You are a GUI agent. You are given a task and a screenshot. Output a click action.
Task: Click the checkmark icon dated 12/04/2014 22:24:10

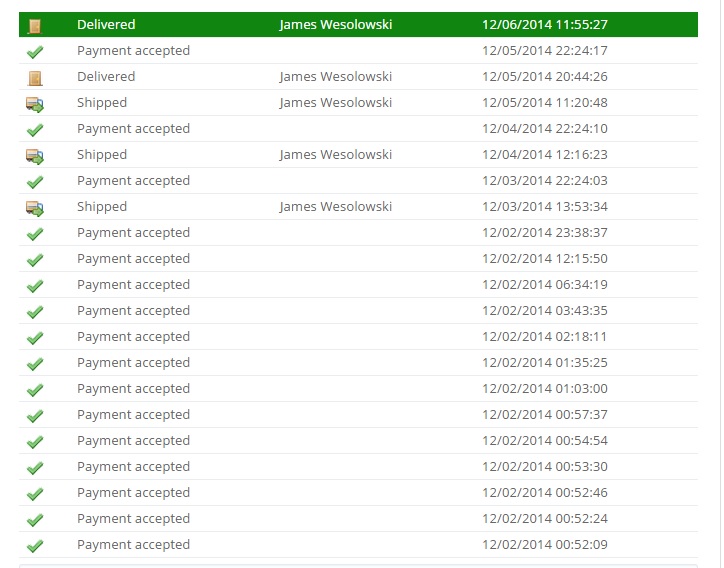(x=35, y=130)
